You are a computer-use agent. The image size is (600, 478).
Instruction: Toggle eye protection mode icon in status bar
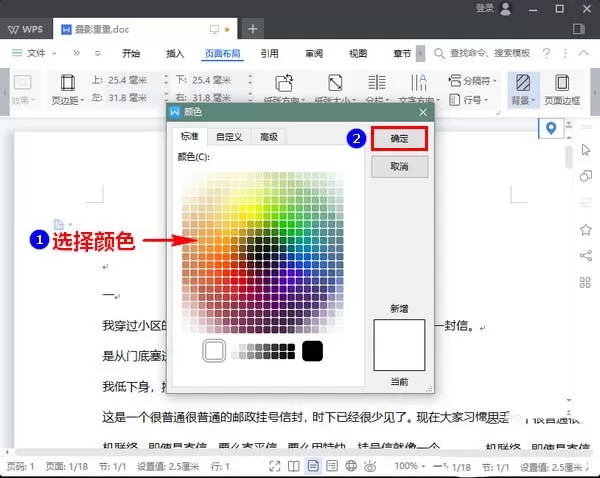pyautogui.click(x=370, y=466)
